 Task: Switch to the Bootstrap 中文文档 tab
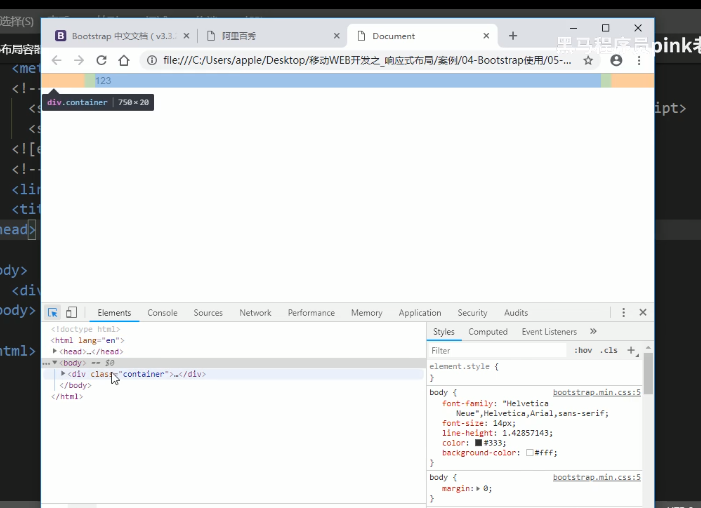coord(121,36)
